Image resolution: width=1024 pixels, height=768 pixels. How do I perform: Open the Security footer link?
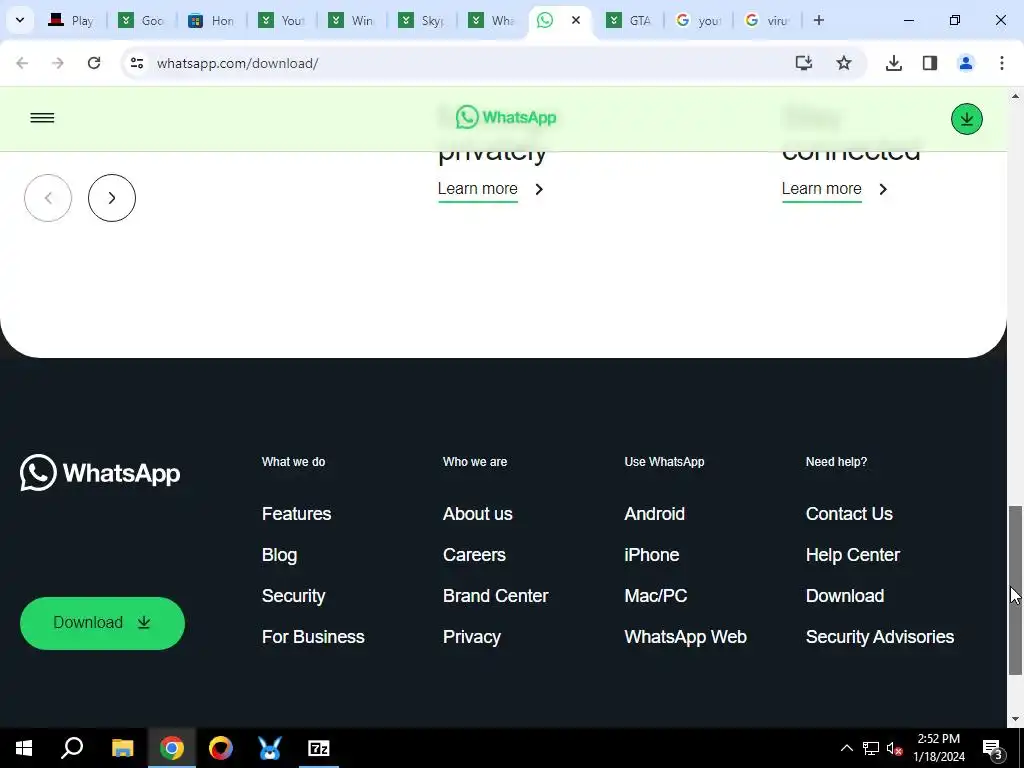pyautogui.click(x=293, y=596)
